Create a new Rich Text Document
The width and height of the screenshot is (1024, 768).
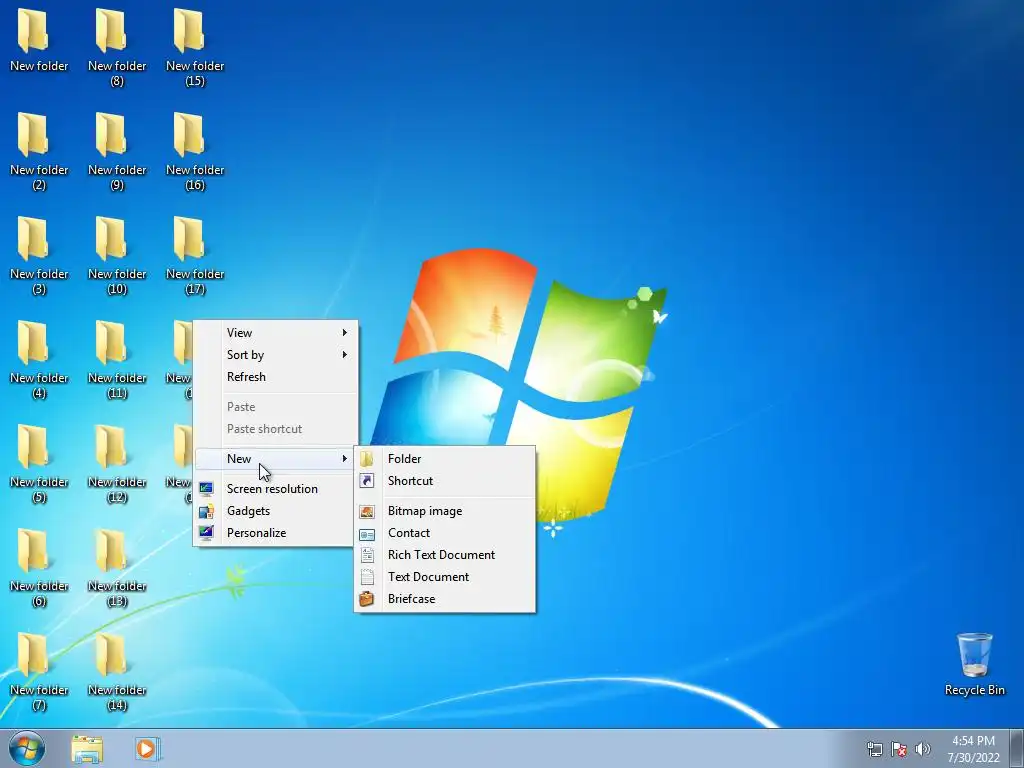coord(445,554)
